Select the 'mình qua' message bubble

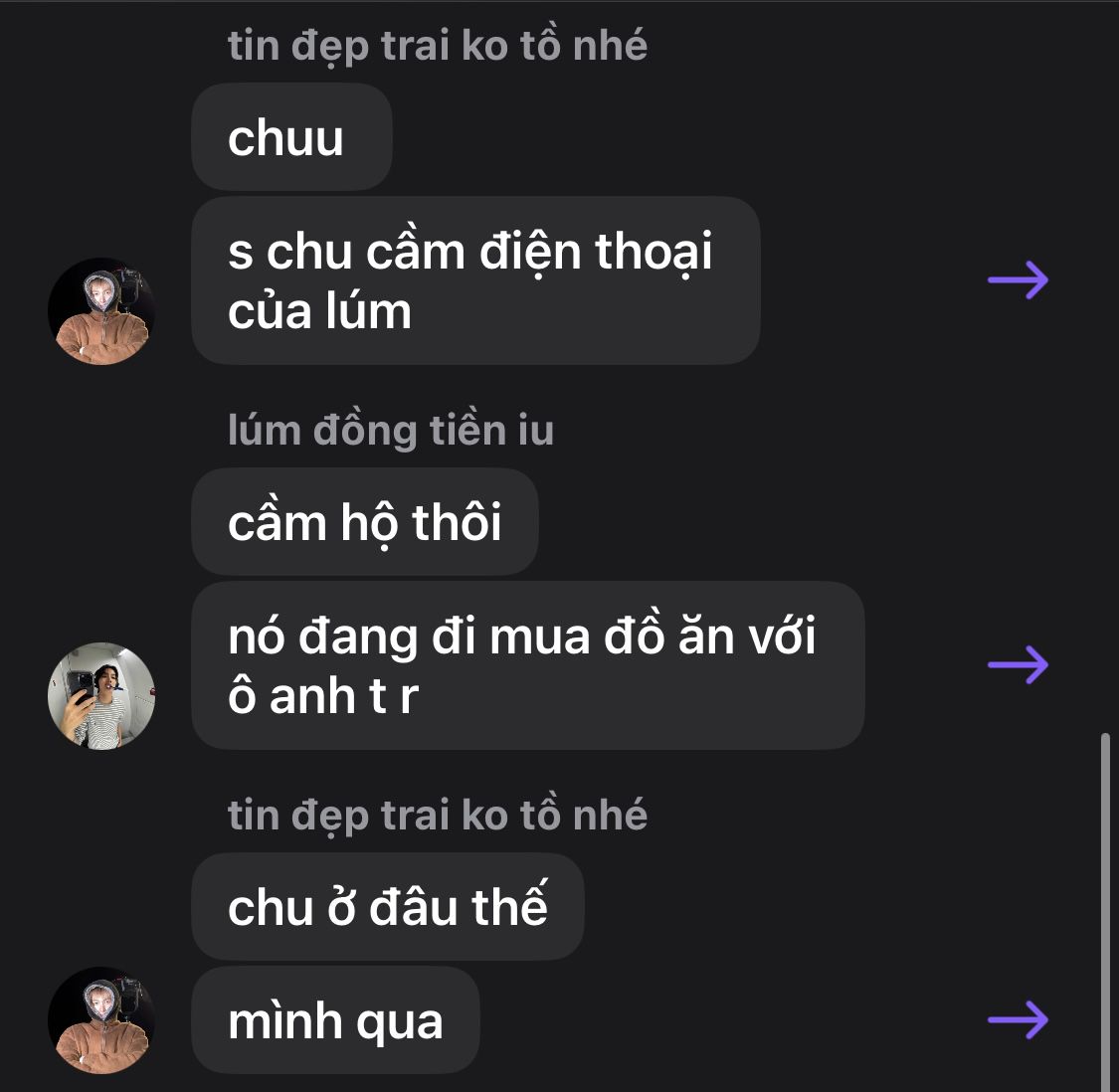coord(335,1020)
